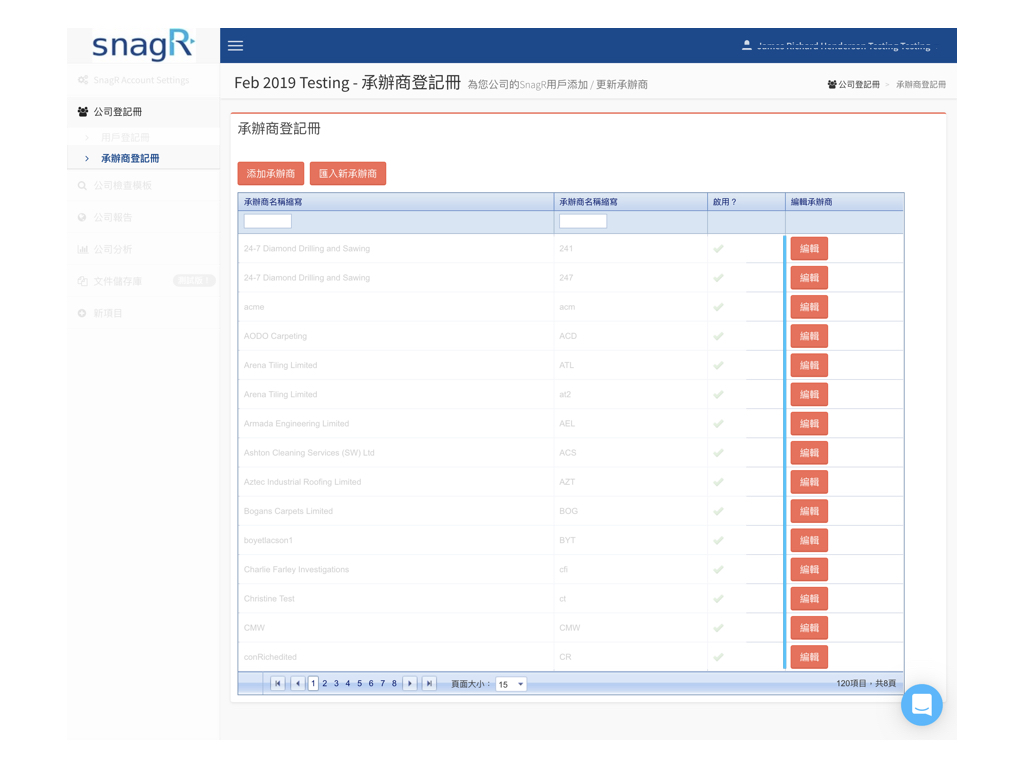
Task: Focus the contractor name filter field
Action: [268, 221]
